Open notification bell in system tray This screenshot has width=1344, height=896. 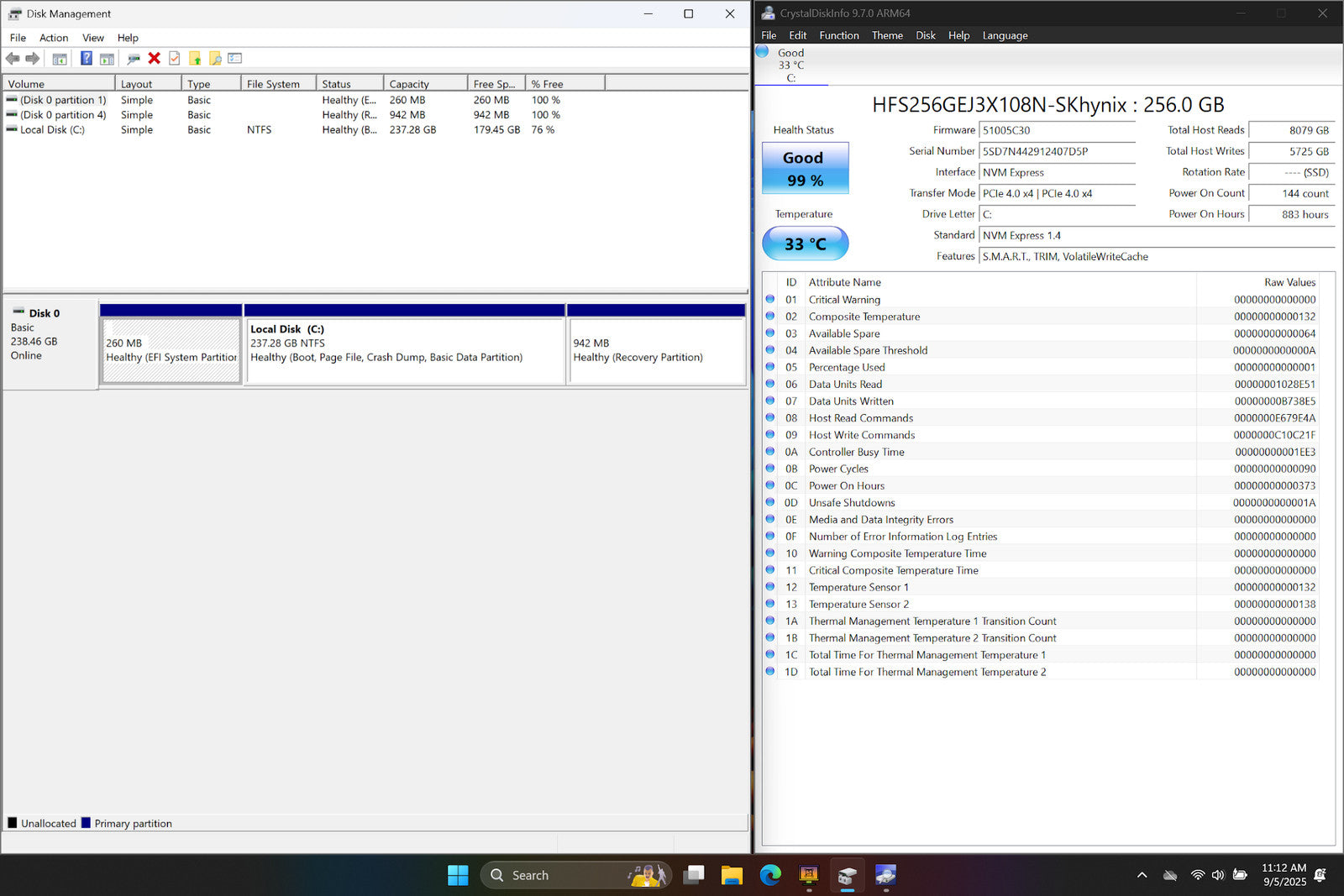[1320, 875]
